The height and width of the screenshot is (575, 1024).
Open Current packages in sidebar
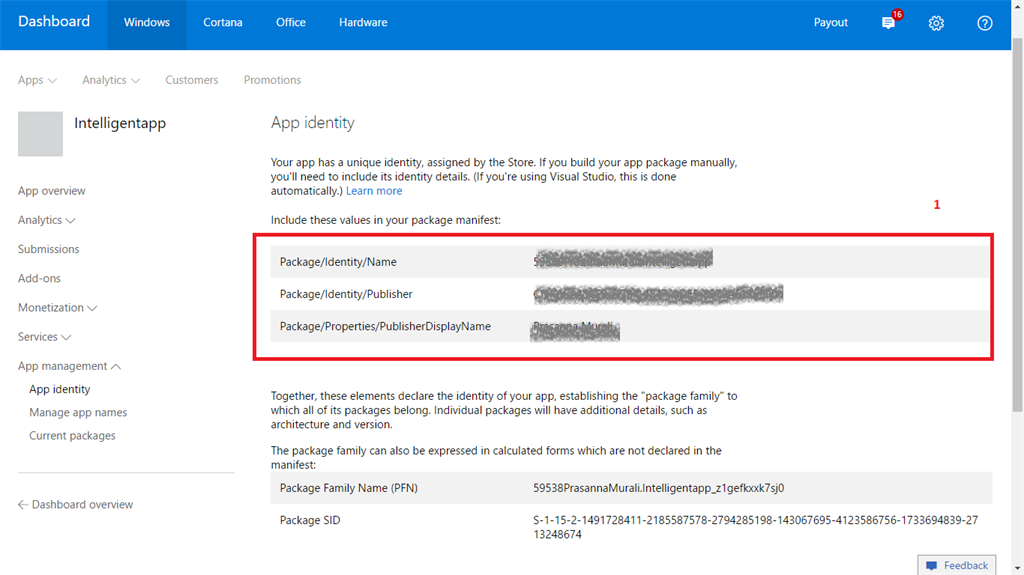72,436
